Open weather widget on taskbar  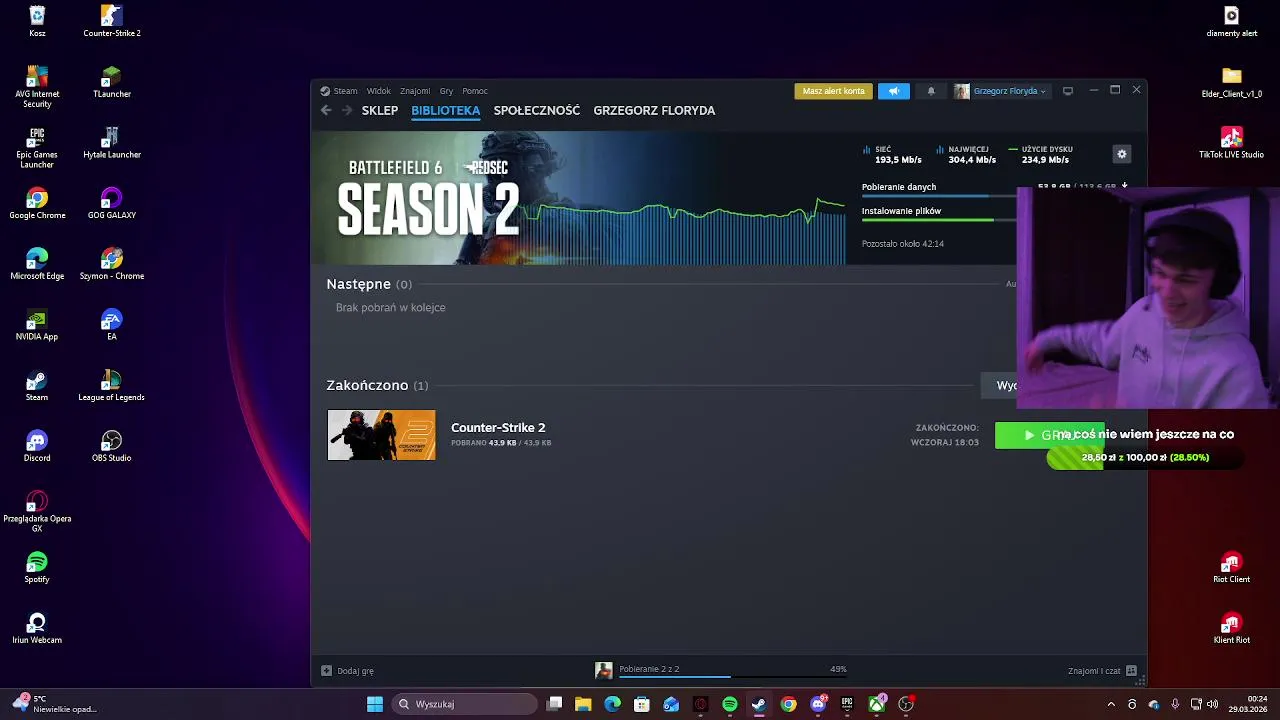coord(55,704)
